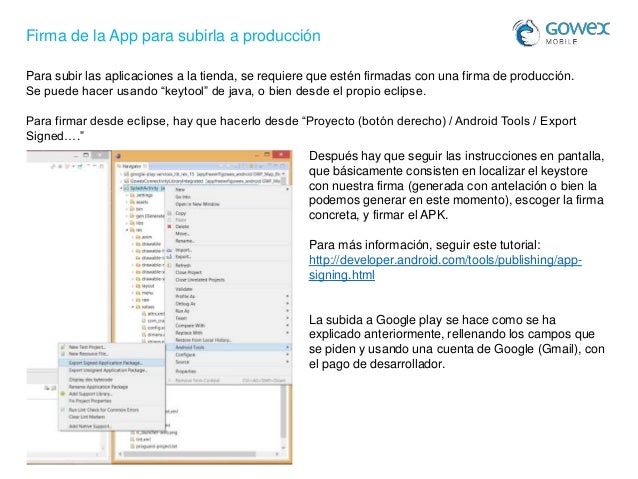Select the SplashActivity project in Navigator
This screenshot has height=479, width=638.
coord(145,188)
